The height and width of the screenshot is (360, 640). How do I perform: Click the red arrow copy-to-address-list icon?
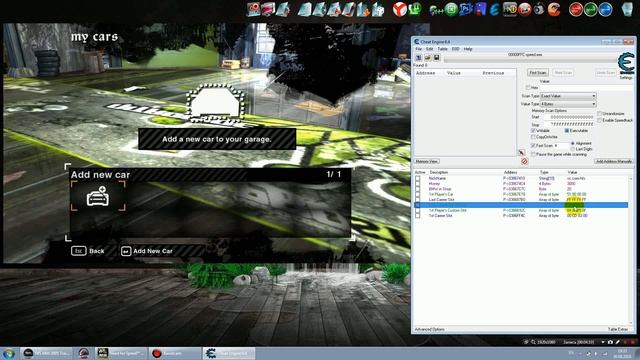pyautogui.click(x=521, y=152)
